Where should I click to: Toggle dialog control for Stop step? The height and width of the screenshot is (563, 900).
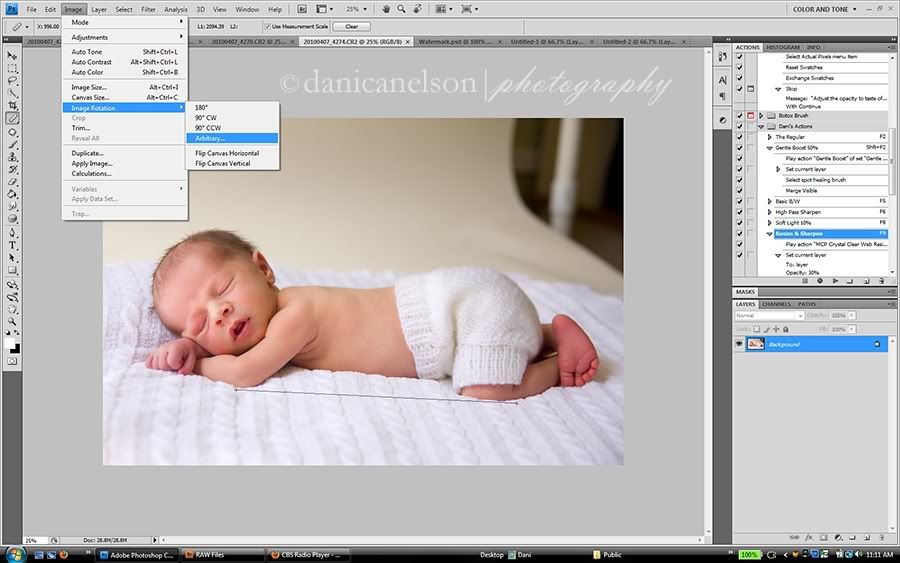point(750,89)
